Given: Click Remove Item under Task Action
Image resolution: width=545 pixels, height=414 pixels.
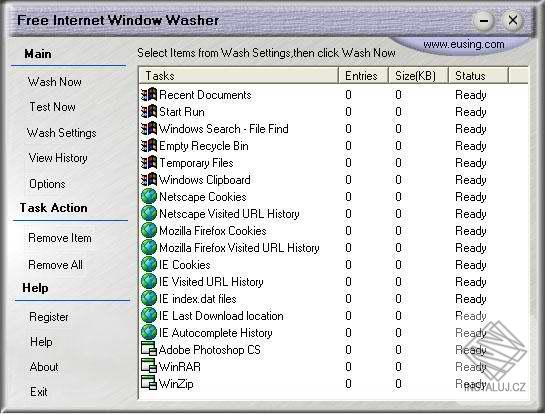Looking at the screenshot, I should pos(60,238).
